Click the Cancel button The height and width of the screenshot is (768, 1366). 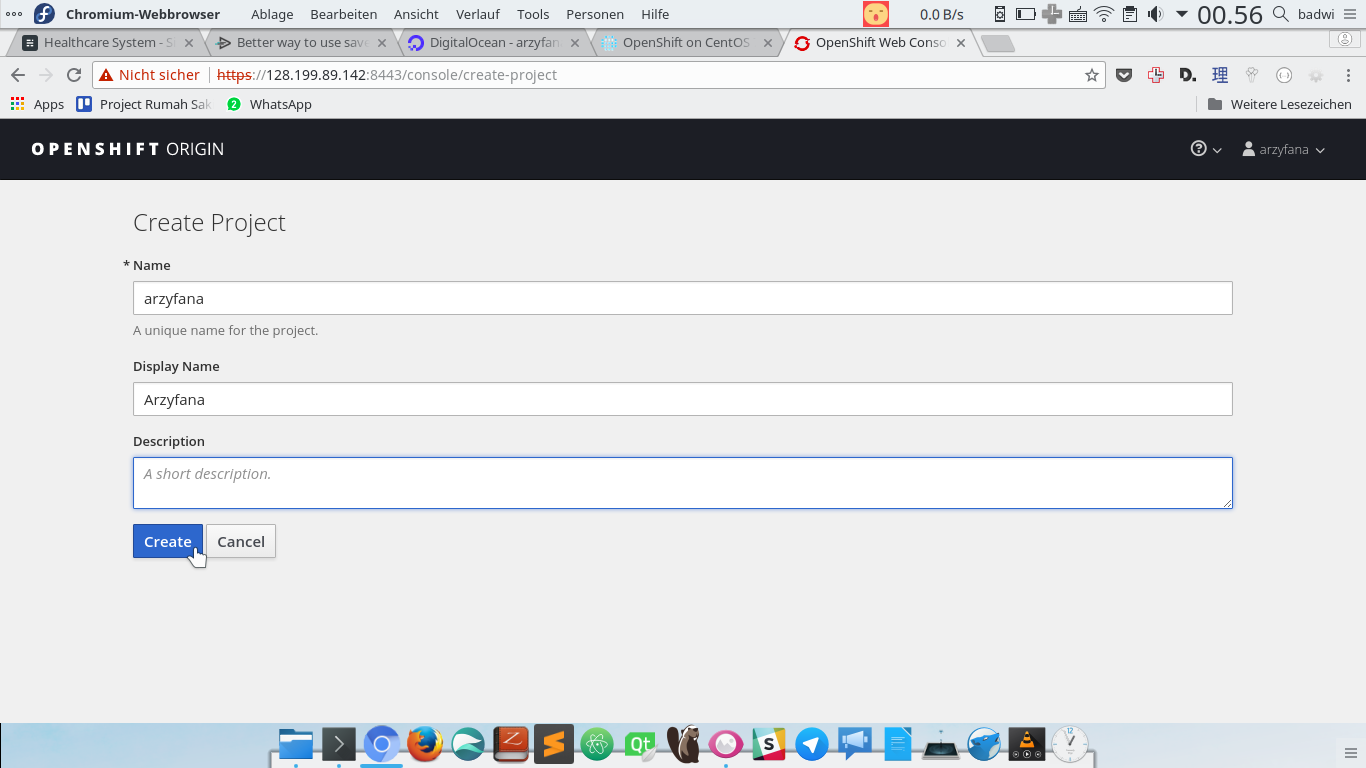coord(241,541)
